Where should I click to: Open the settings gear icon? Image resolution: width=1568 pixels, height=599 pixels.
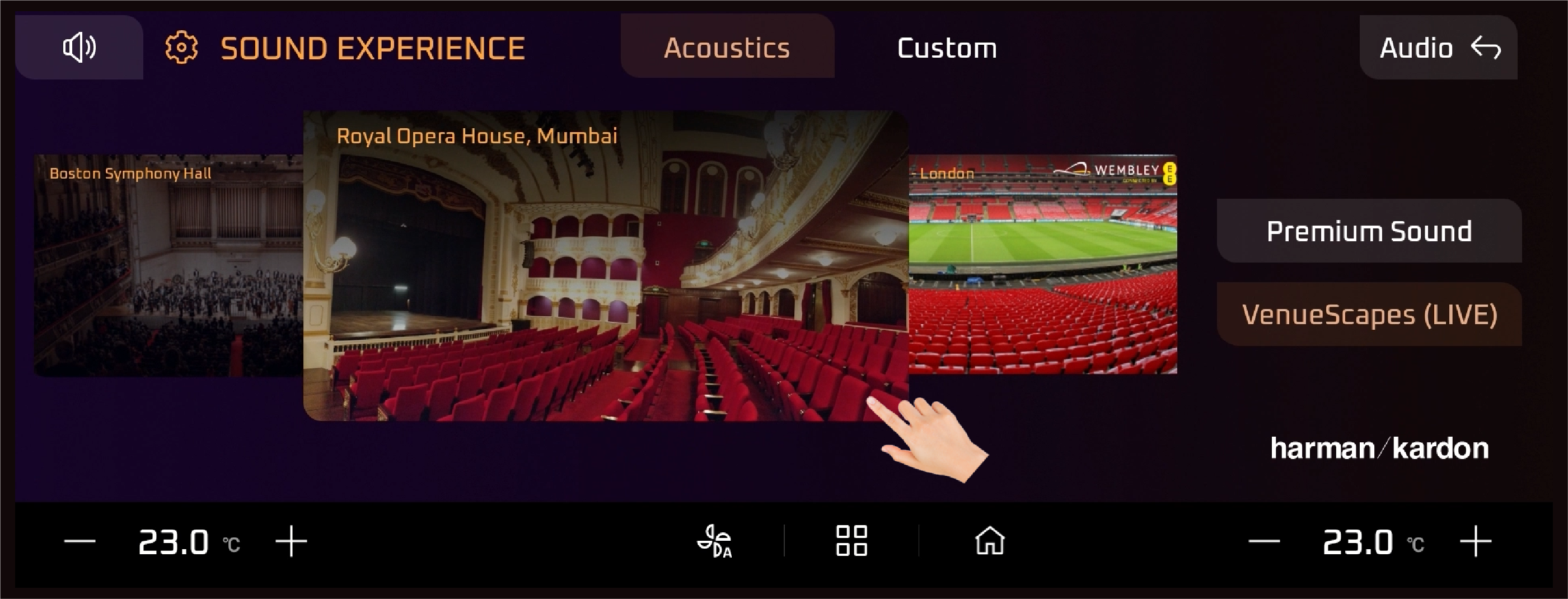(181, 48)
